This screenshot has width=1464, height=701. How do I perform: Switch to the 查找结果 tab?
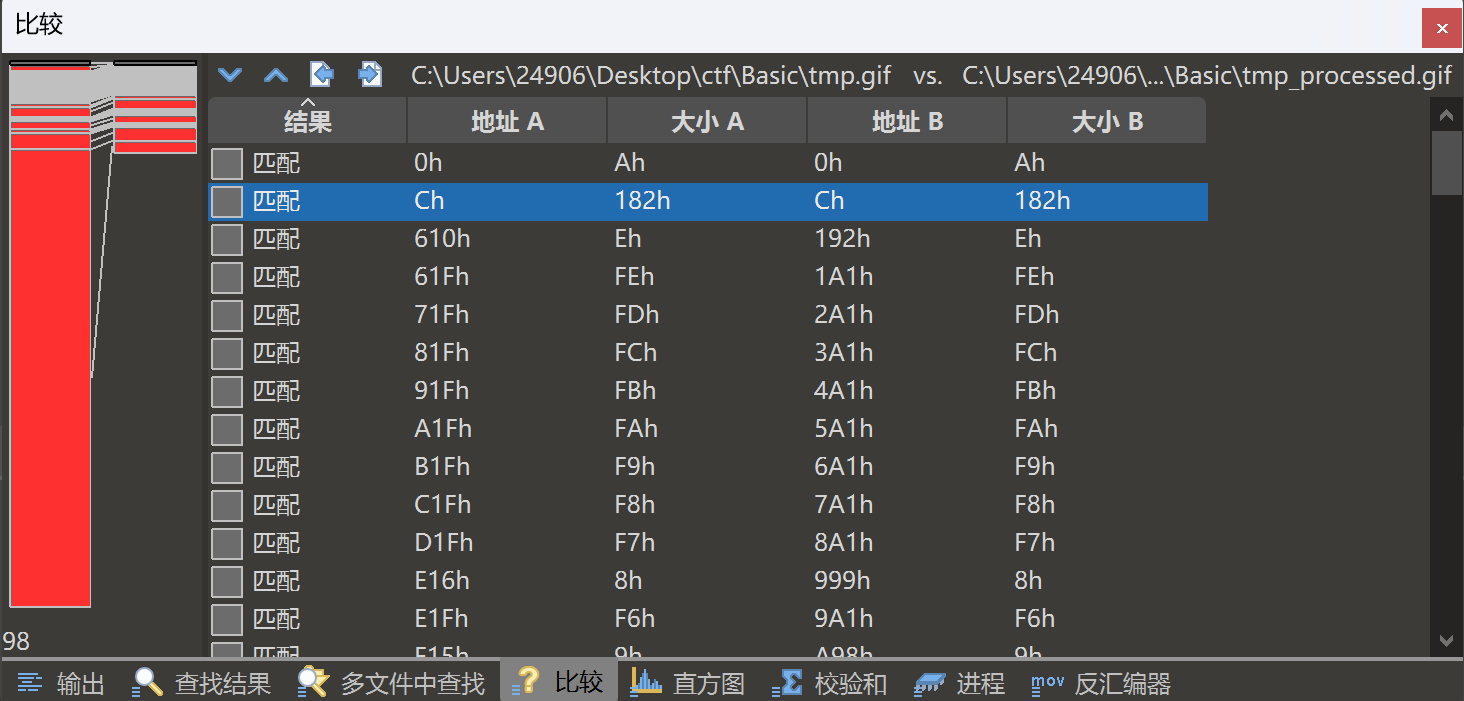203,683
